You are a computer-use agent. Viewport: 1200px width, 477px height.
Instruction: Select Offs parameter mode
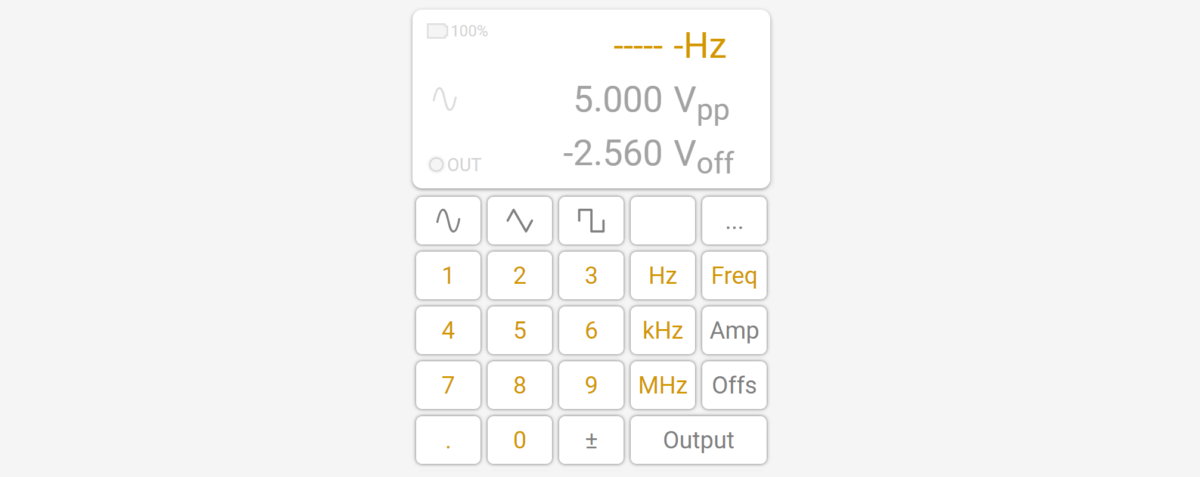[x=734, y=385]
